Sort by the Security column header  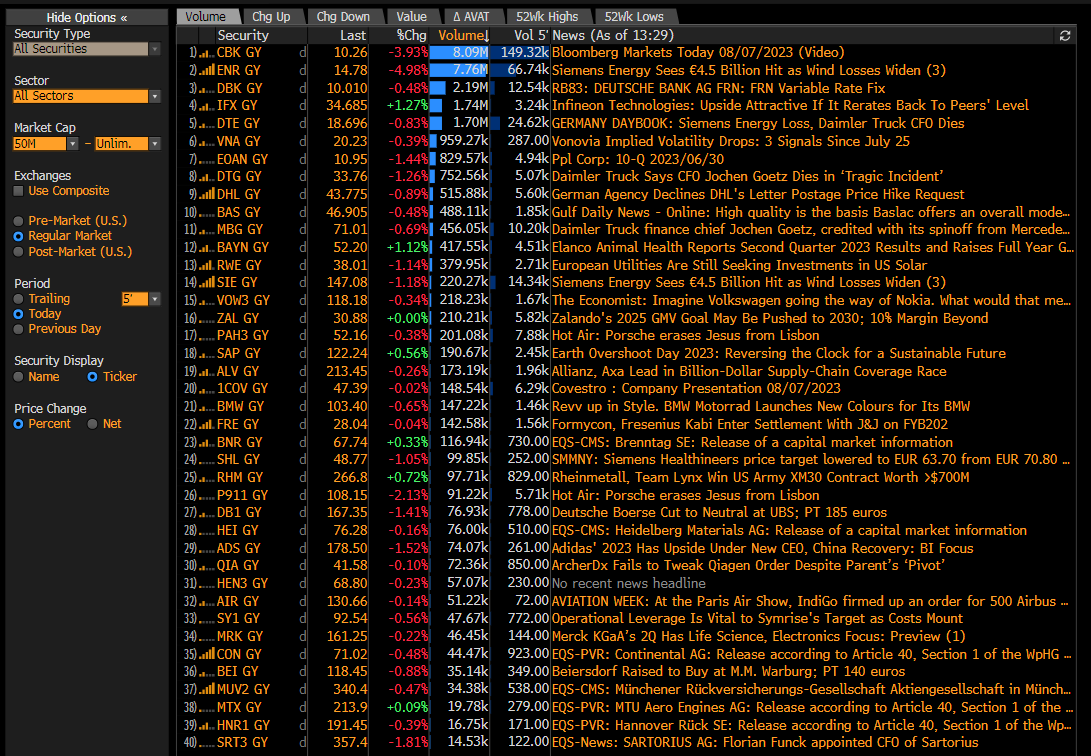(243, 35)
